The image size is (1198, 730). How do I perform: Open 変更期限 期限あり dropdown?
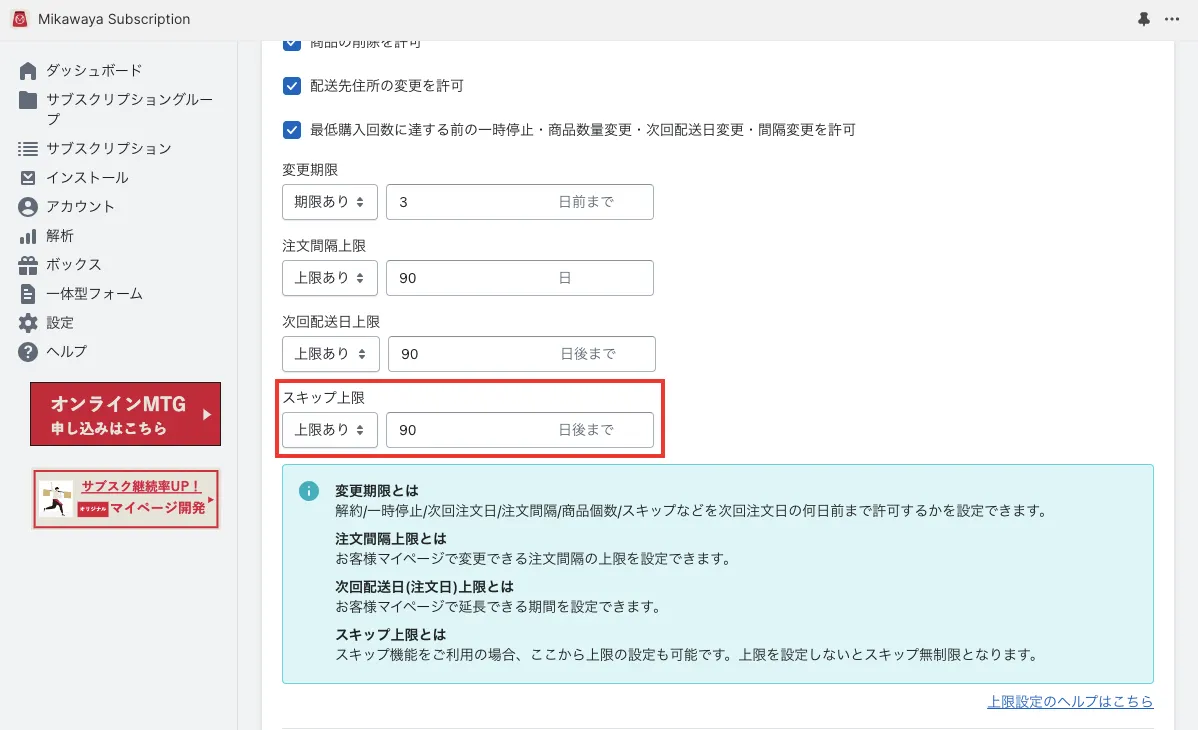click(329, 202)
